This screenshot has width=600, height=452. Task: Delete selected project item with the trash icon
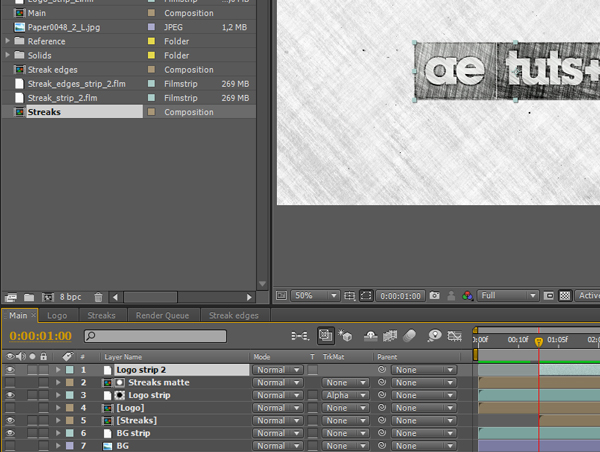pos(98,297)
